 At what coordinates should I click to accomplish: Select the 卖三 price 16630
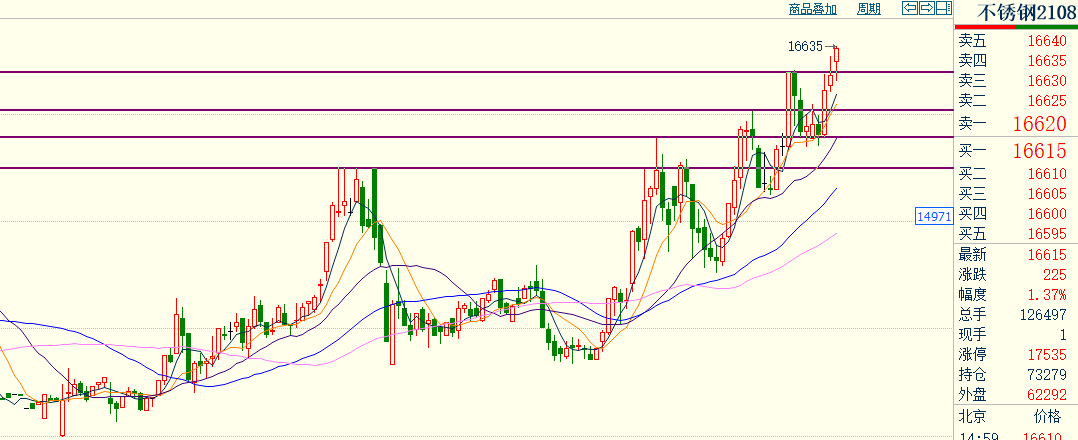(1047, 81)
